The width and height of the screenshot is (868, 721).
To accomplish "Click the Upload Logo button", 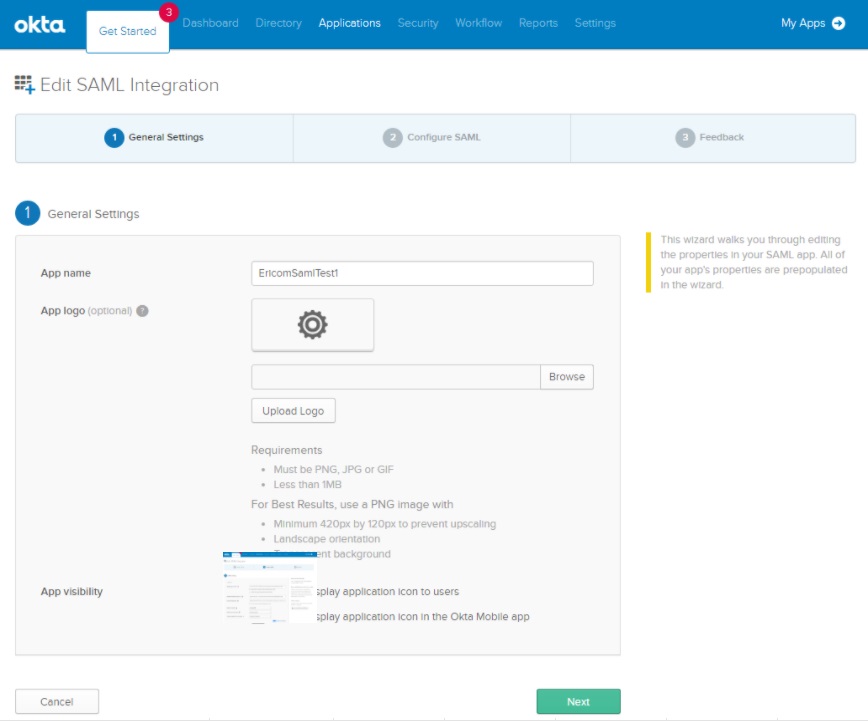I will pos(293,411).
